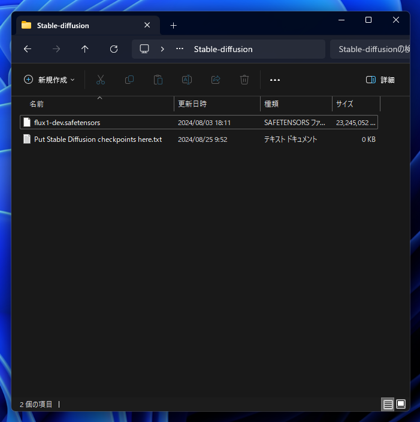The height and width of the screenshot is (422, 420).
Task: Open the toolbar's more options ellipsis menu
Action: pyautogui.click(x=275, y=80)
